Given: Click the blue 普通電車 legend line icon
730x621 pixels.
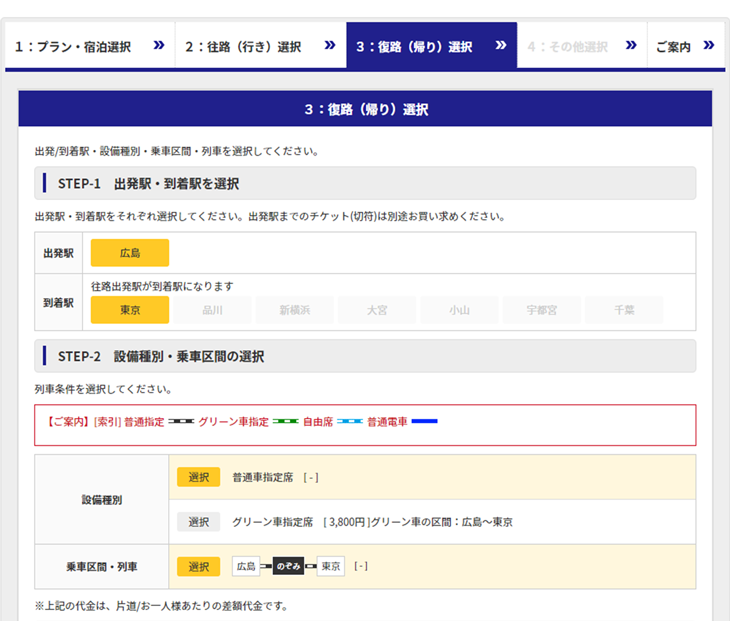Looking at the screenshot, I should click(x=425, y=422).
